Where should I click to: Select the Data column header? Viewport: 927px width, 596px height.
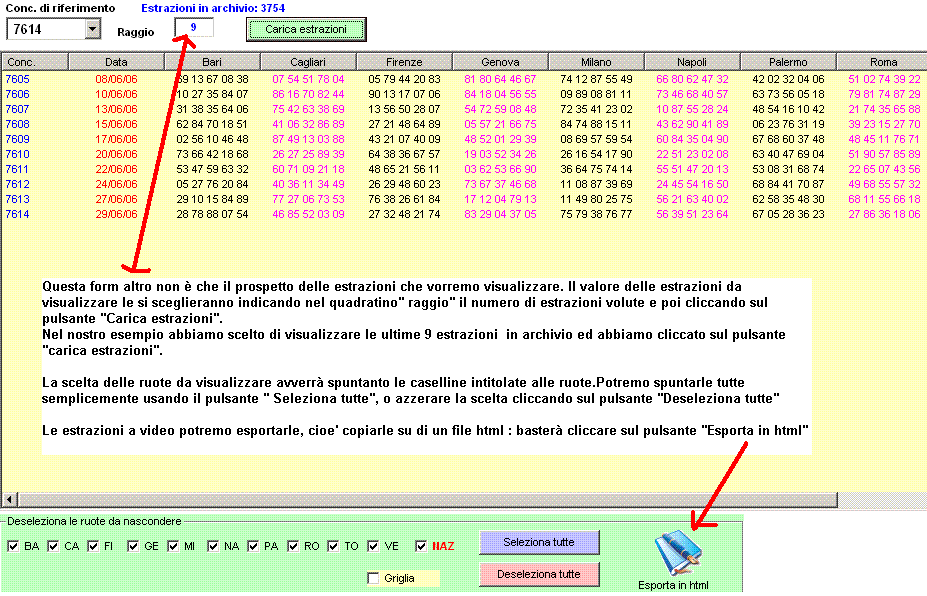115,62
